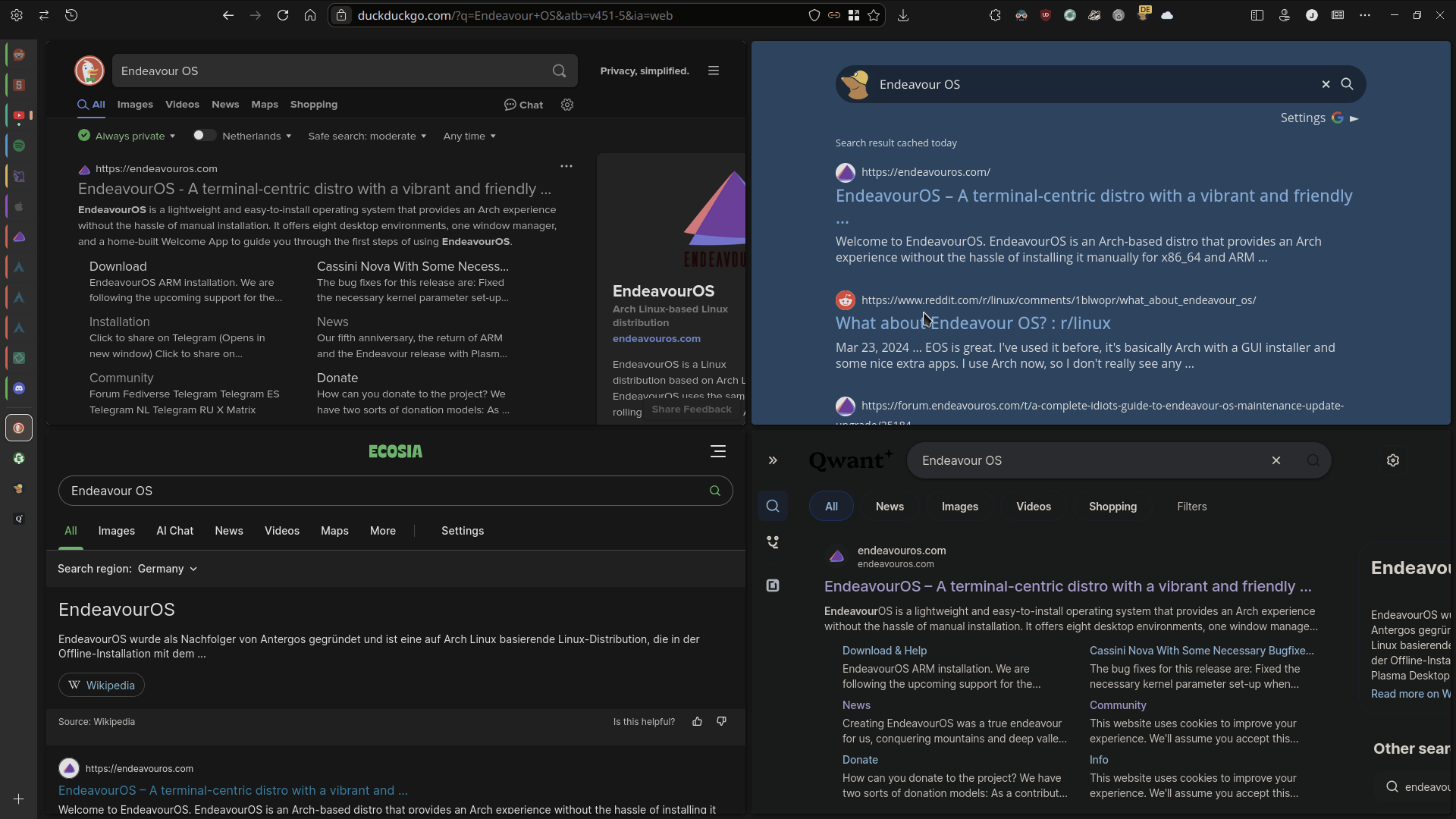Switch to DuckDuckGo Videos tab
The image size is (1456, 819).
[x=182, y=105]
